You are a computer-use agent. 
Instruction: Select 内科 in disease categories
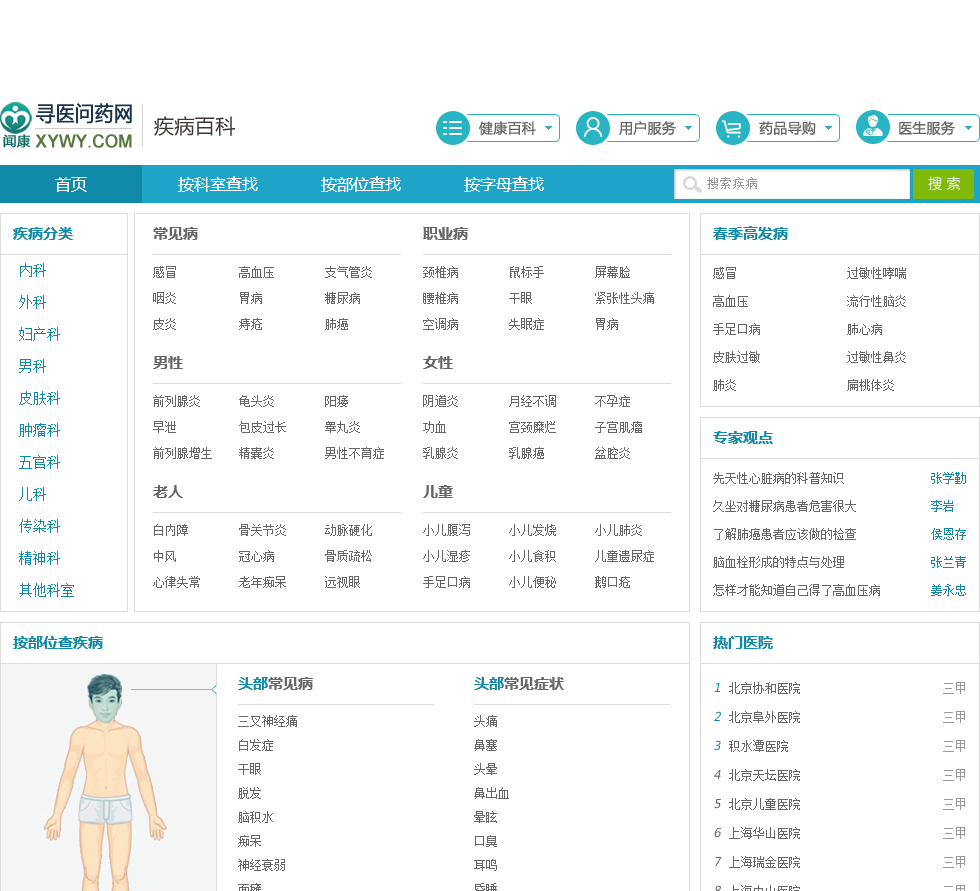click(x=32, y=271)
